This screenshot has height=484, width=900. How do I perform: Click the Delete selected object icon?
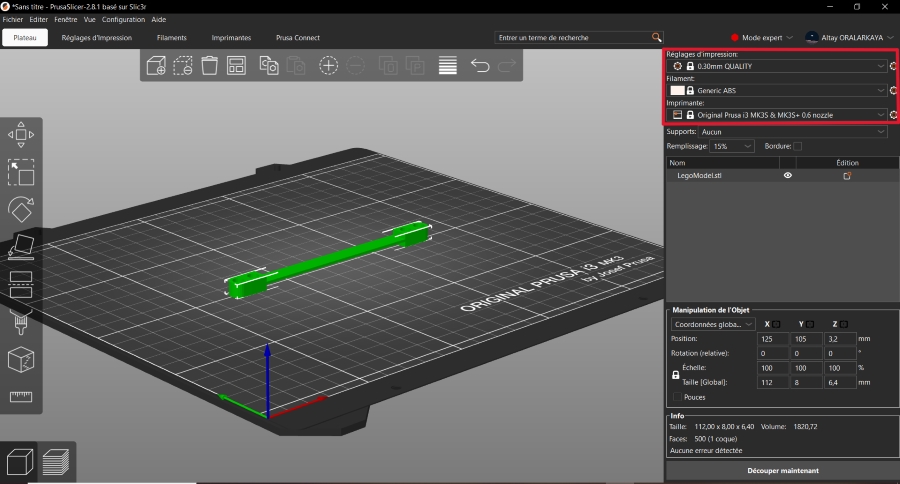183,65
